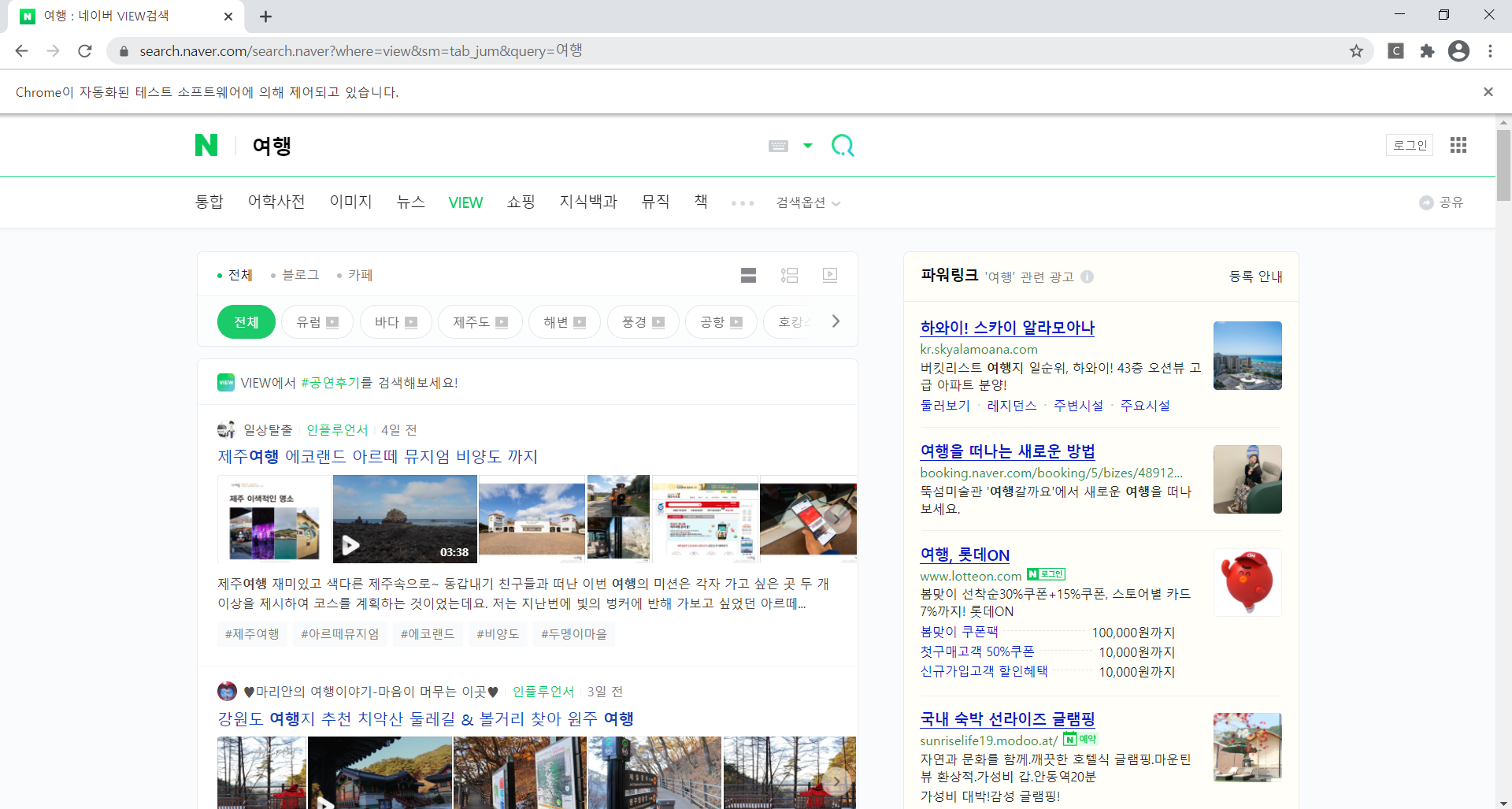Click the green Naver N logo
The image size is (1512, 809).
(x=206, y=145)
